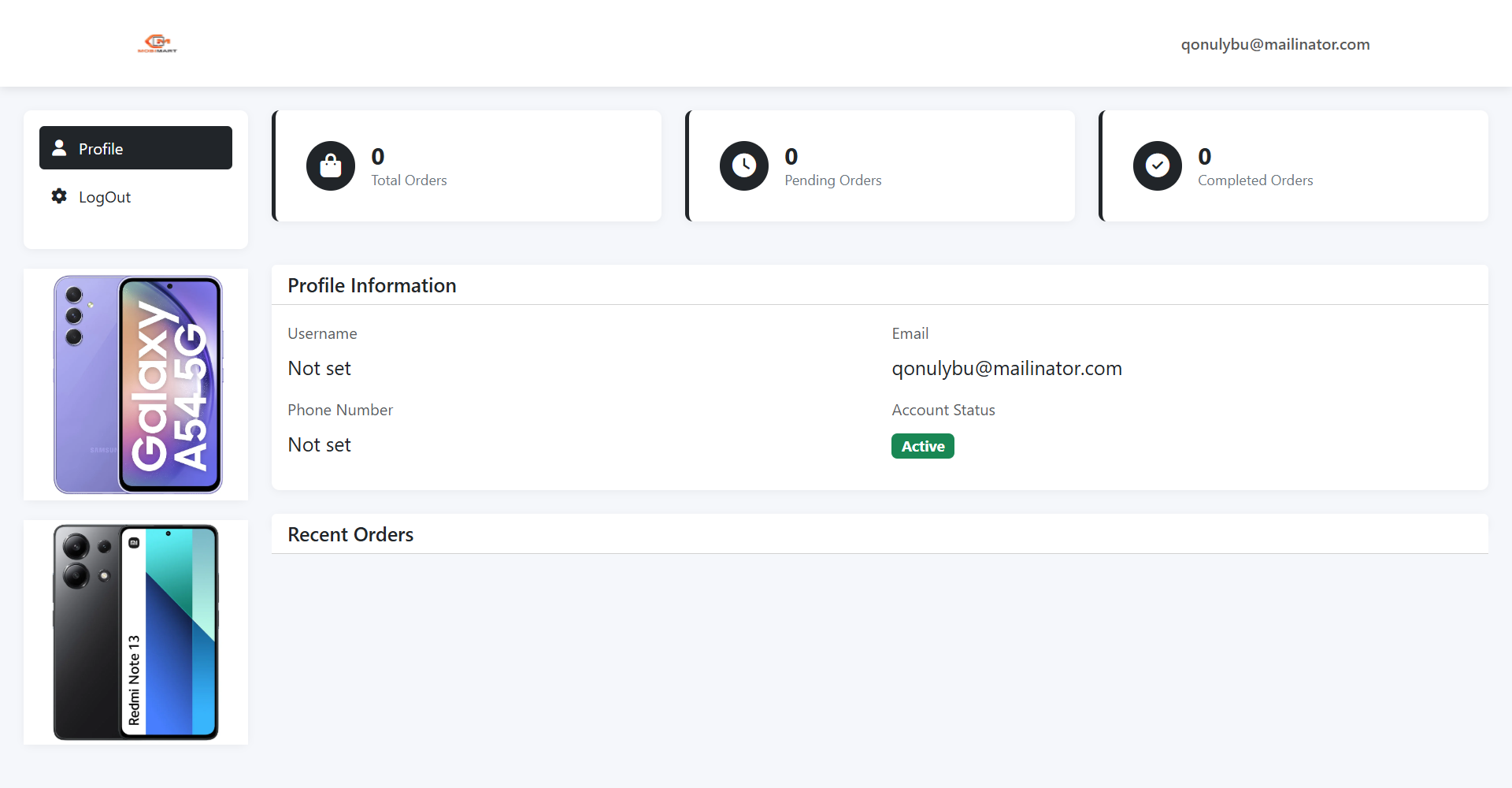Viewport: 1512px width, 788px height.
Task: Click the Username field label
Action: click(x=322, y=333)
